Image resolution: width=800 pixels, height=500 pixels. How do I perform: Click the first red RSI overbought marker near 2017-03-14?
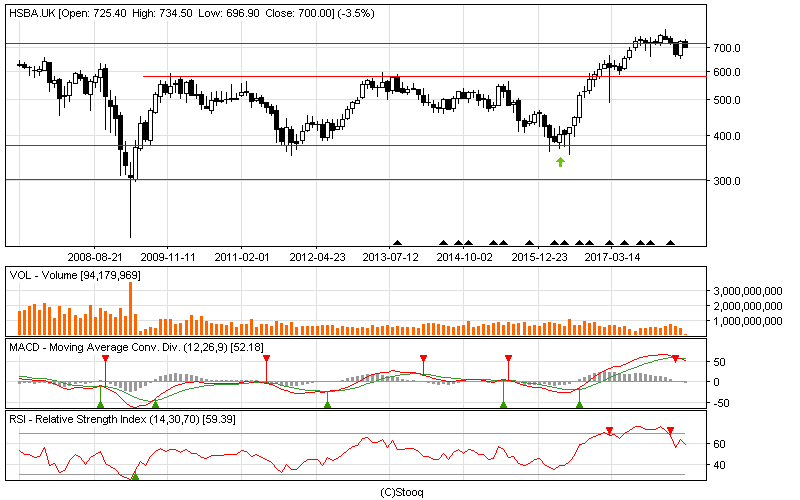(609, 431)
